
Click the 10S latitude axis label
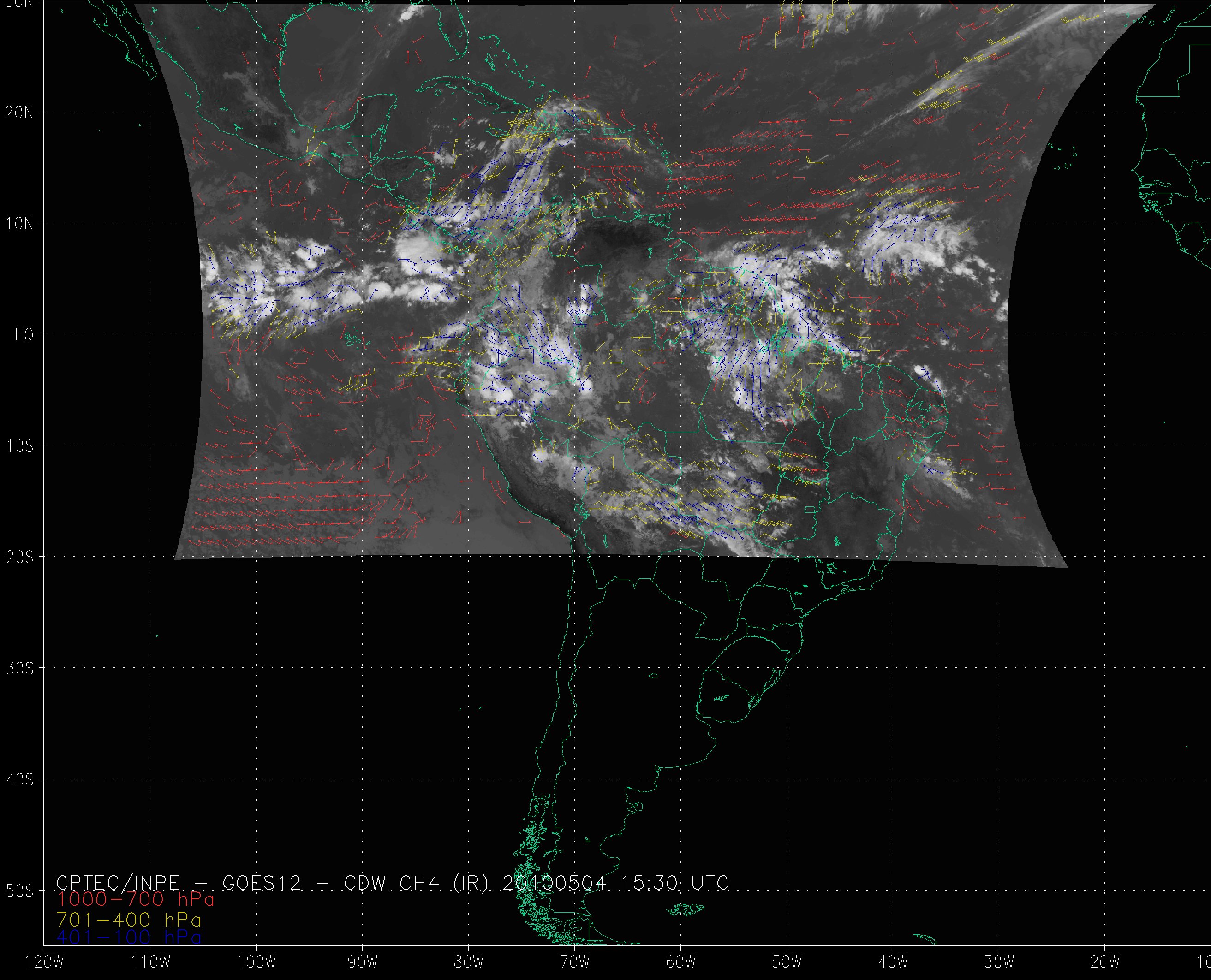(x=20, y=446)
